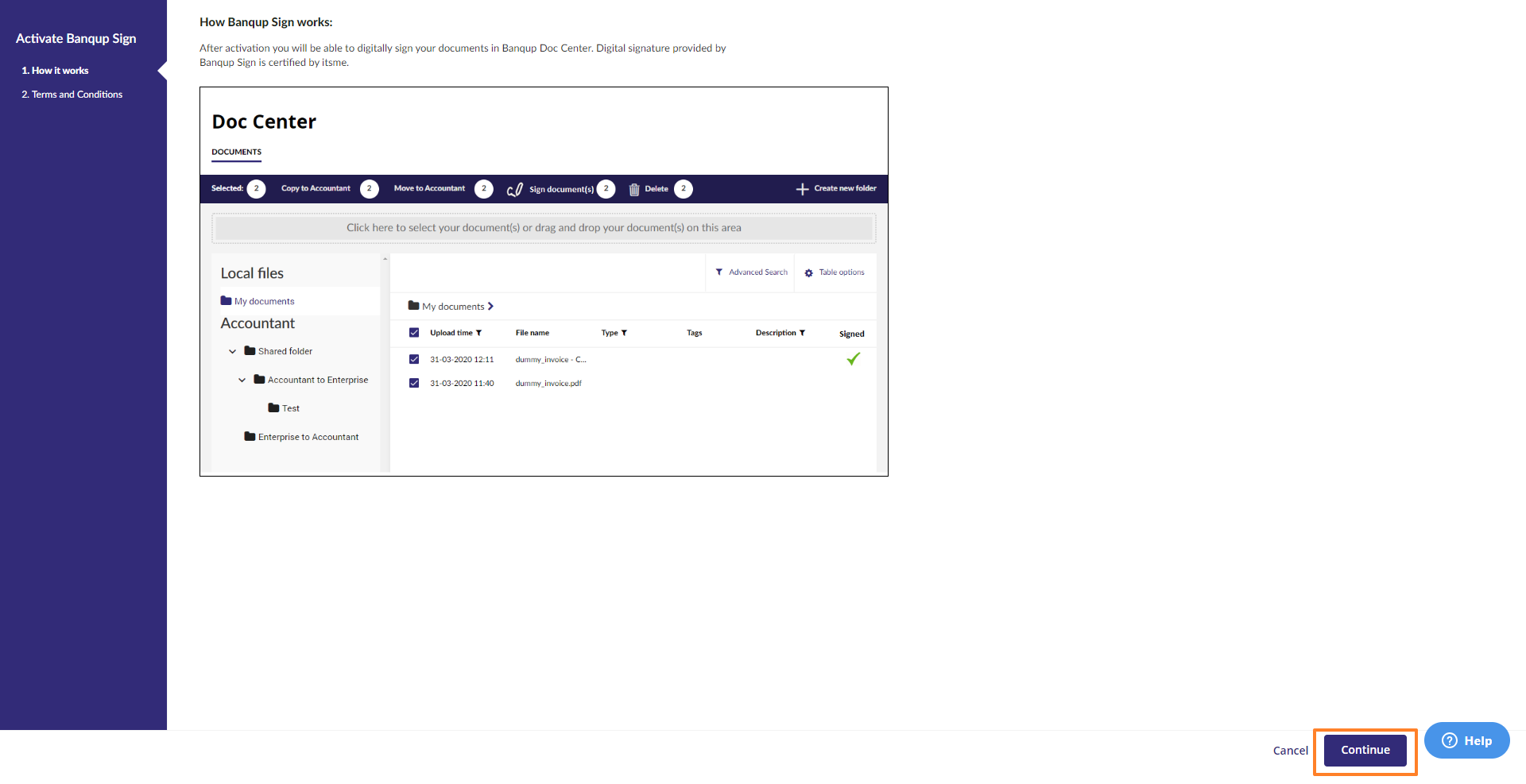The height and width of the screenshot is (784, 1526).
Task: Click the Local files heading
Action: [x=252, y=273]
